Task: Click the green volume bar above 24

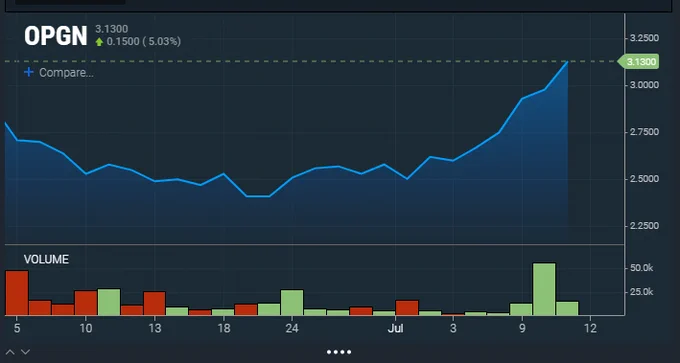Action: click(292, 302)
